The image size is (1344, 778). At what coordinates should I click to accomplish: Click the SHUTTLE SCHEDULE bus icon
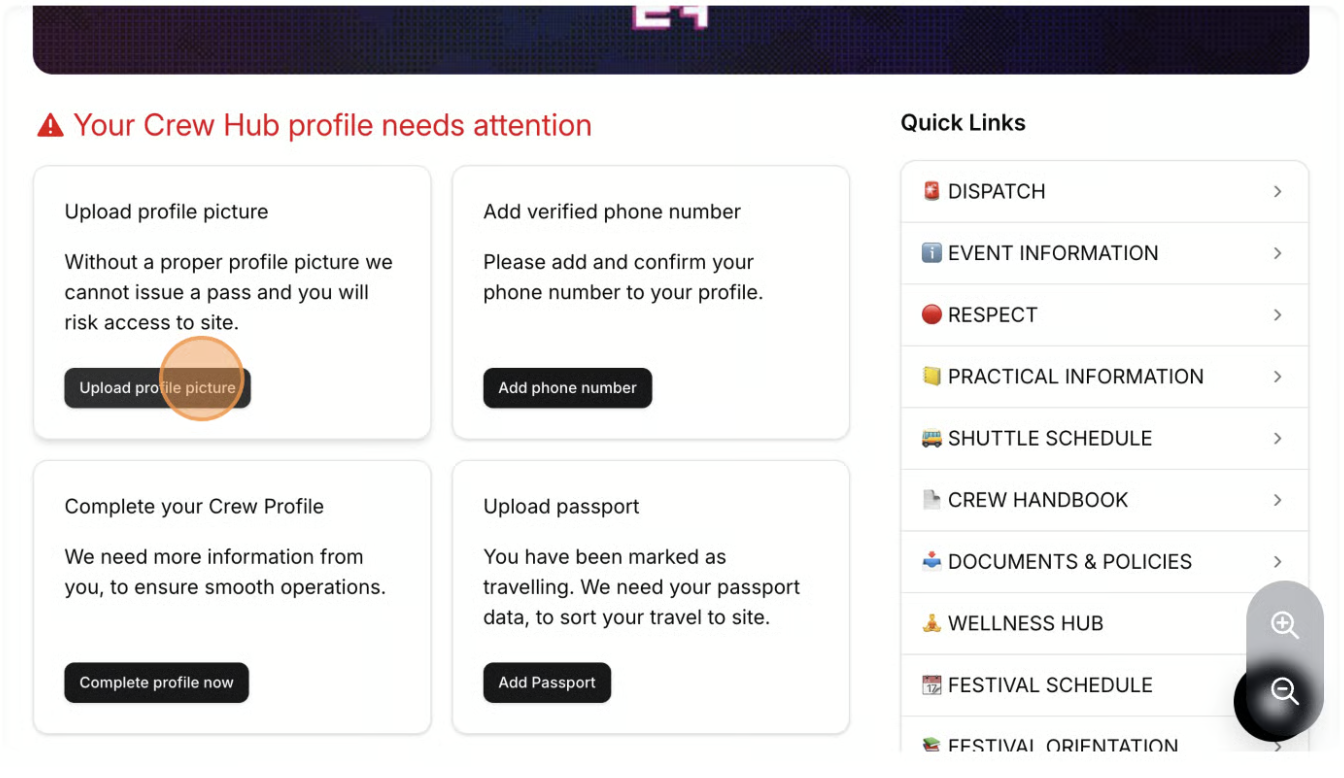[931, 438]
